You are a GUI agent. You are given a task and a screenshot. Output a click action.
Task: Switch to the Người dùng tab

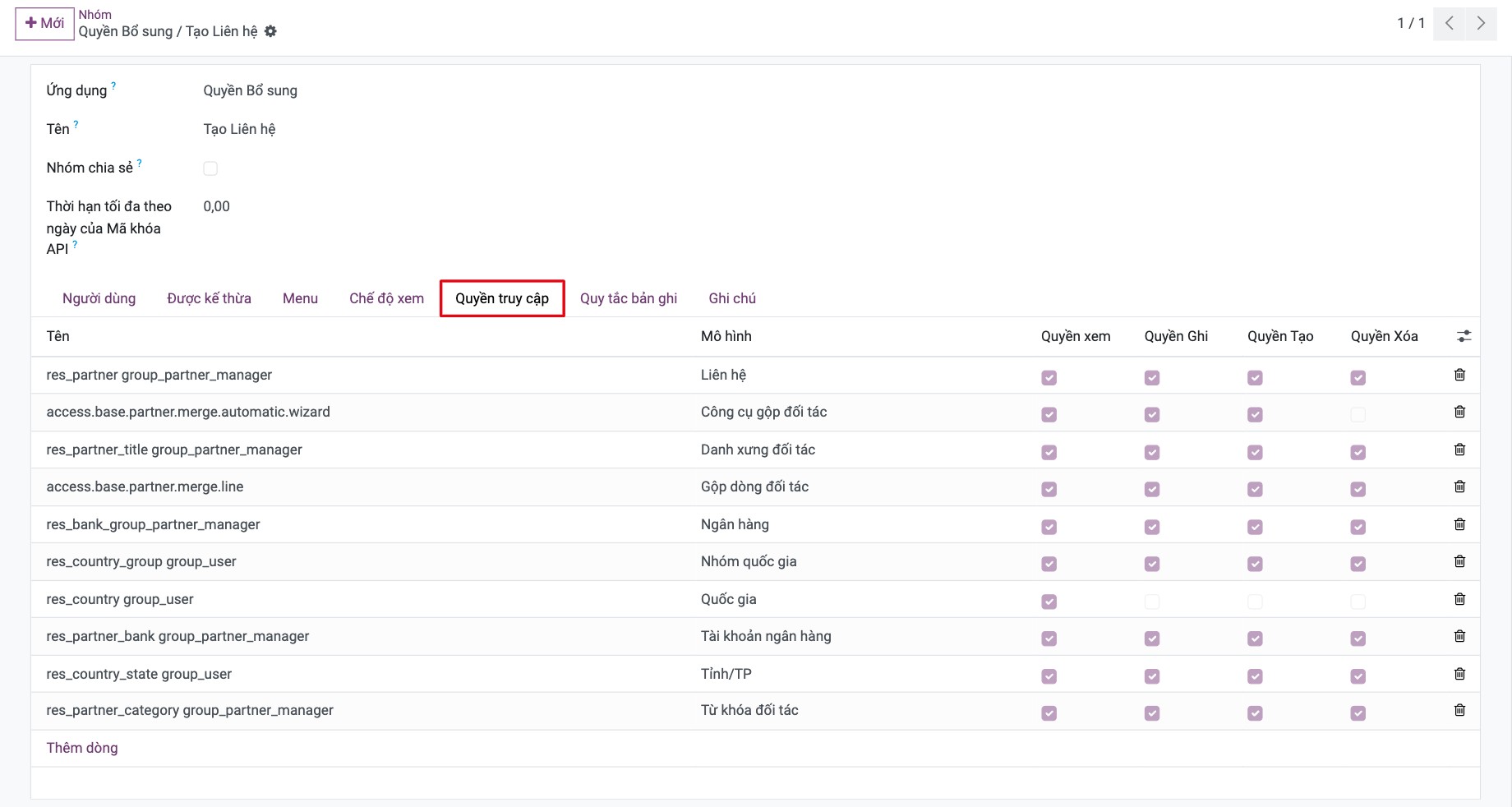pos(99,298)
